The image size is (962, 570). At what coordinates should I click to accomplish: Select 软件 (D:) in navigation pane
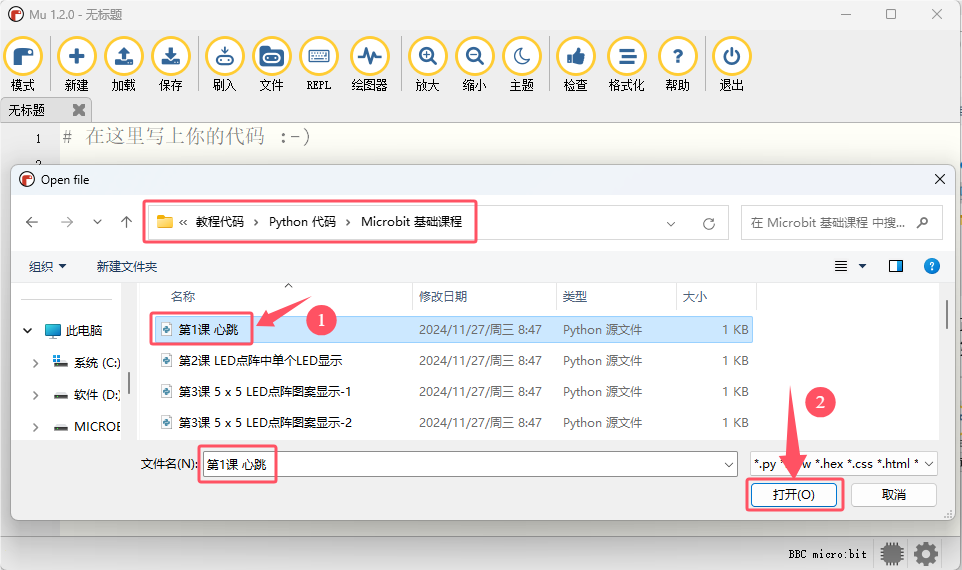[87, 395]
